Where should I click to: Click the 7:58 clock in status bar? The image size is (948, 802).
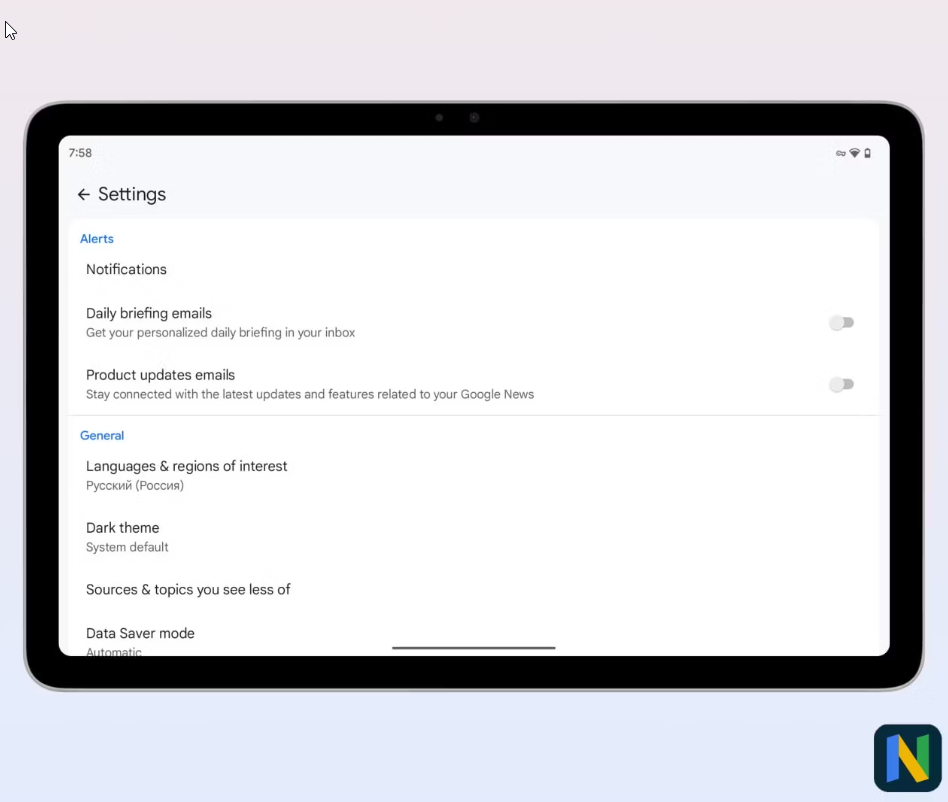tap(80, 154)
